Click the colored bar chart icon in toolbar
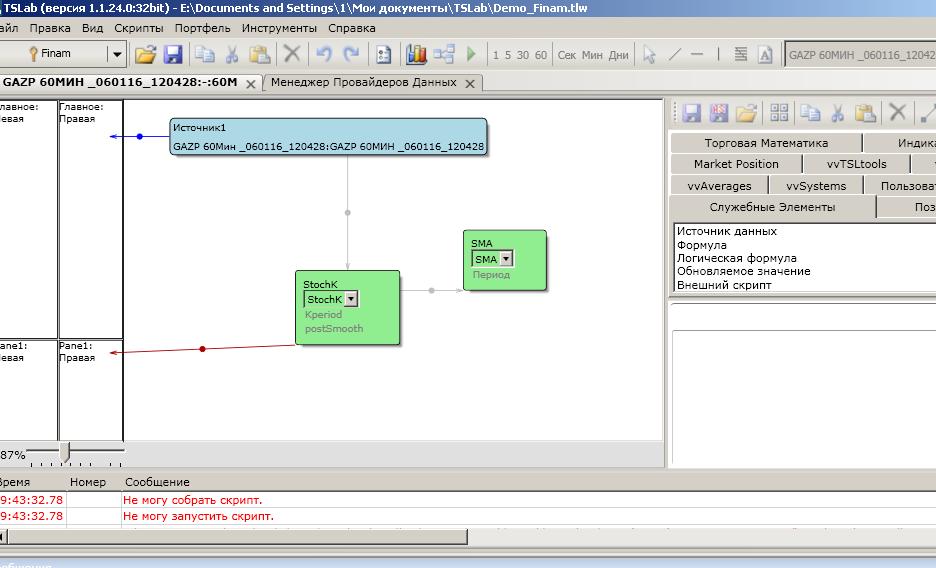The height and width of the screenshot is (568, 936). coord(416,55)
